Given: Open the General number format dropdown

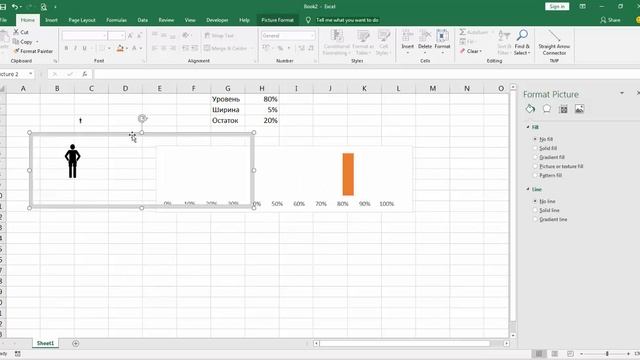Looking at the screenshot, I should point(312,36).
